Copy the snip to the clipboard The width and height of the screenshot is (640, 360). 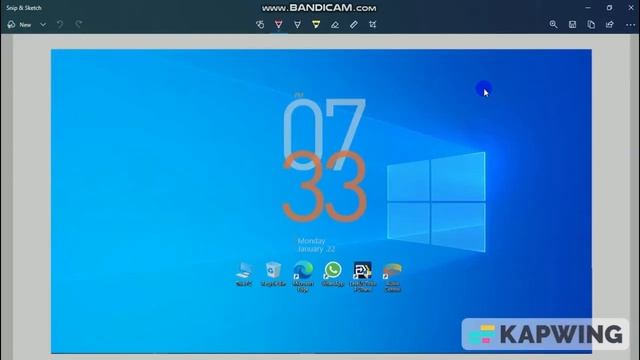[x=591, y=24]
